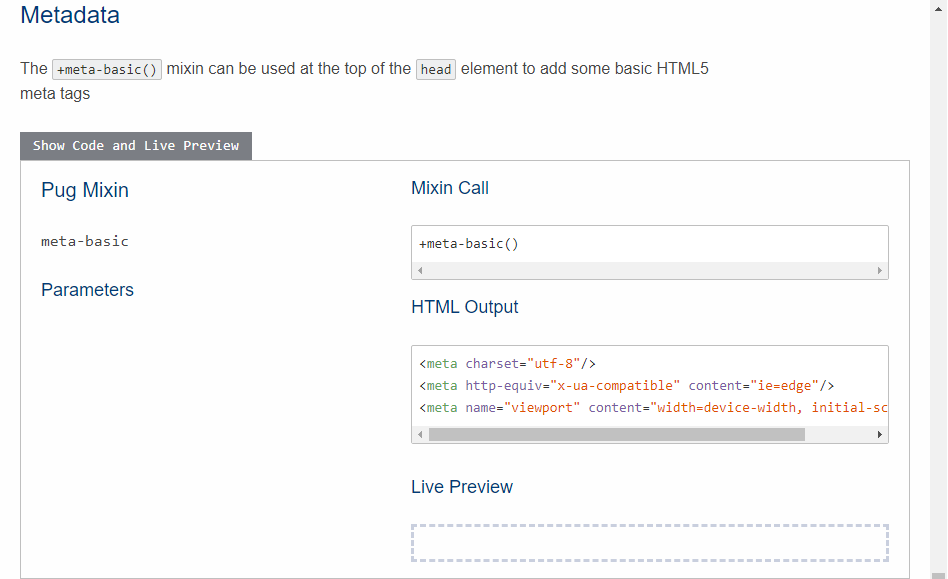
Task: Click the meta charset utf-8 code line
Action: 507,364
